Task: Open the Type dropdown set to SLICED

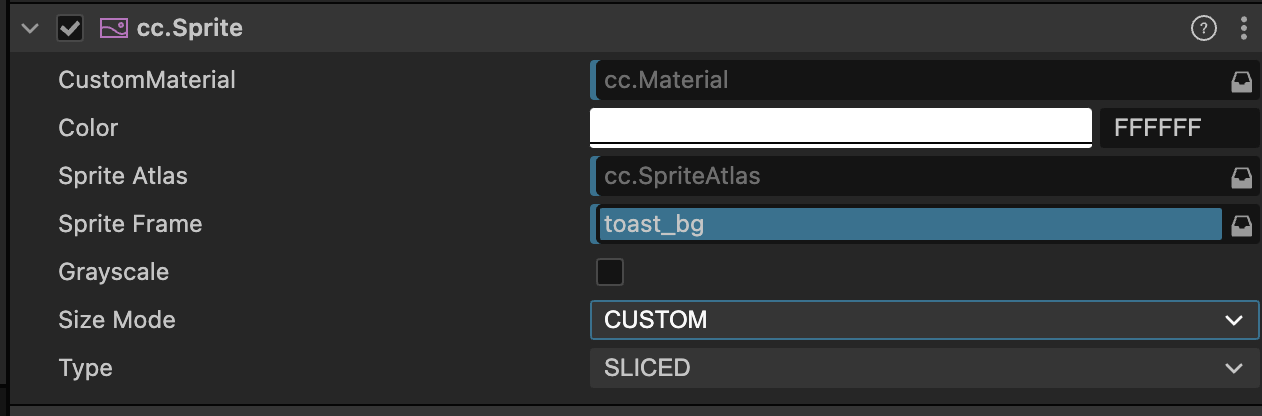Action: [x=923, y=368]
